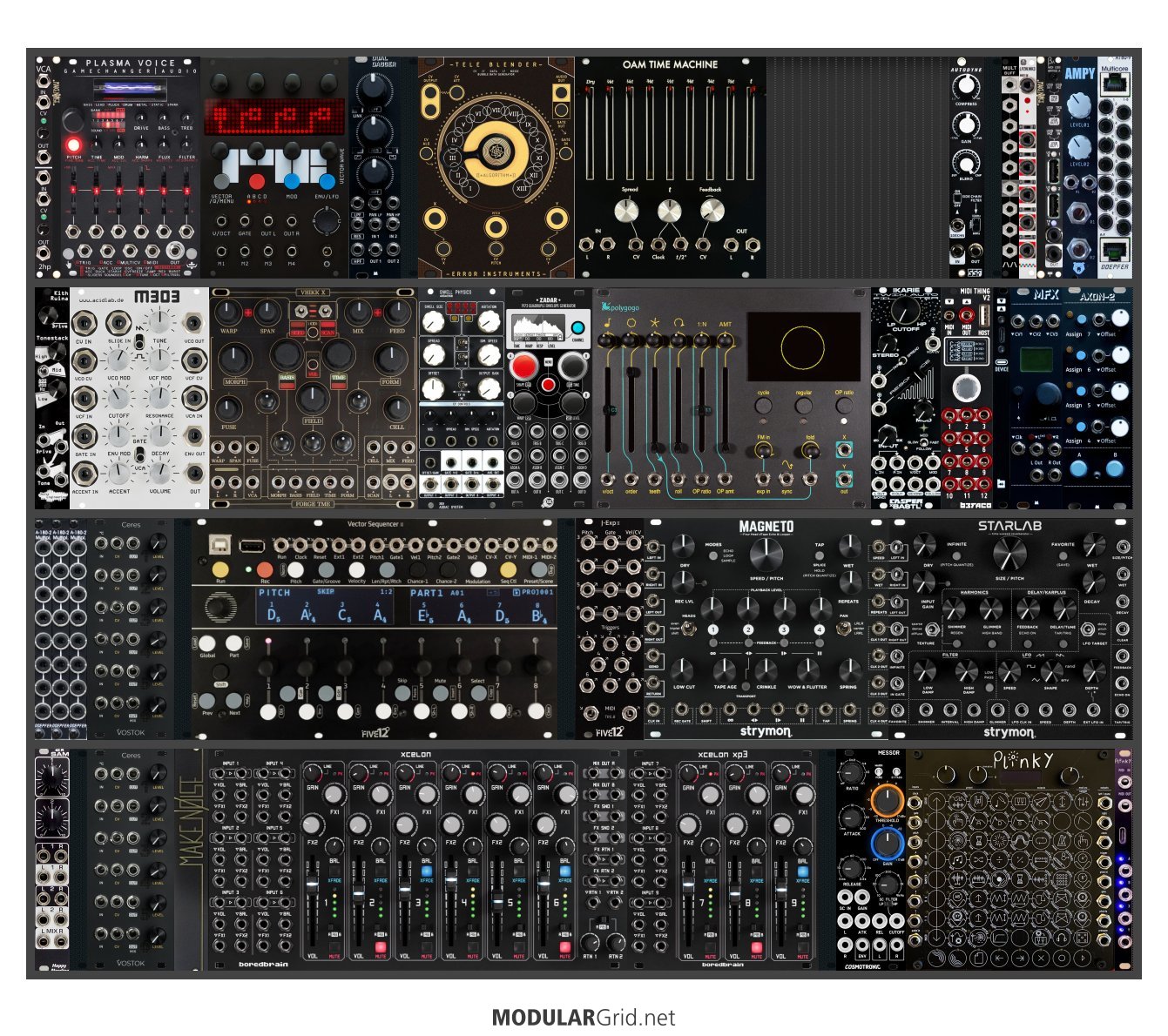Open the Make Noise blank panel

pyautogui.click(x=192, y=859)
